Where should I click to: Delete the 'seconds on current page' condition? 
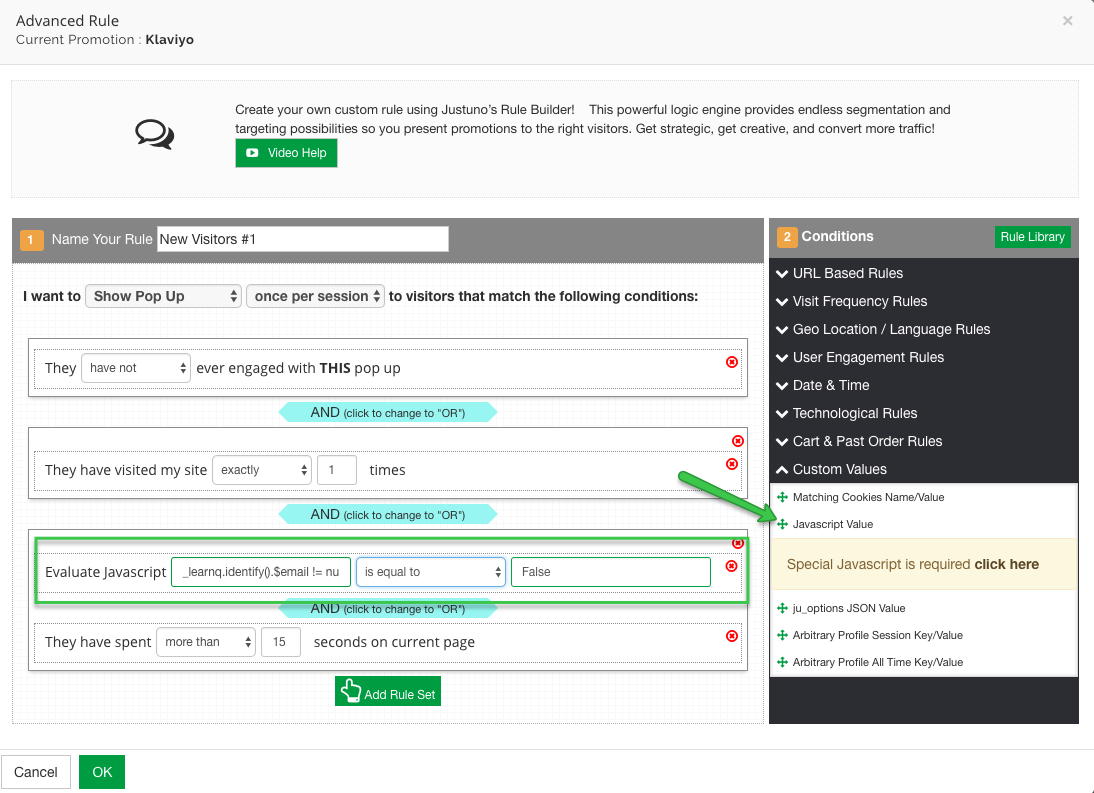[x=732, y=636]
